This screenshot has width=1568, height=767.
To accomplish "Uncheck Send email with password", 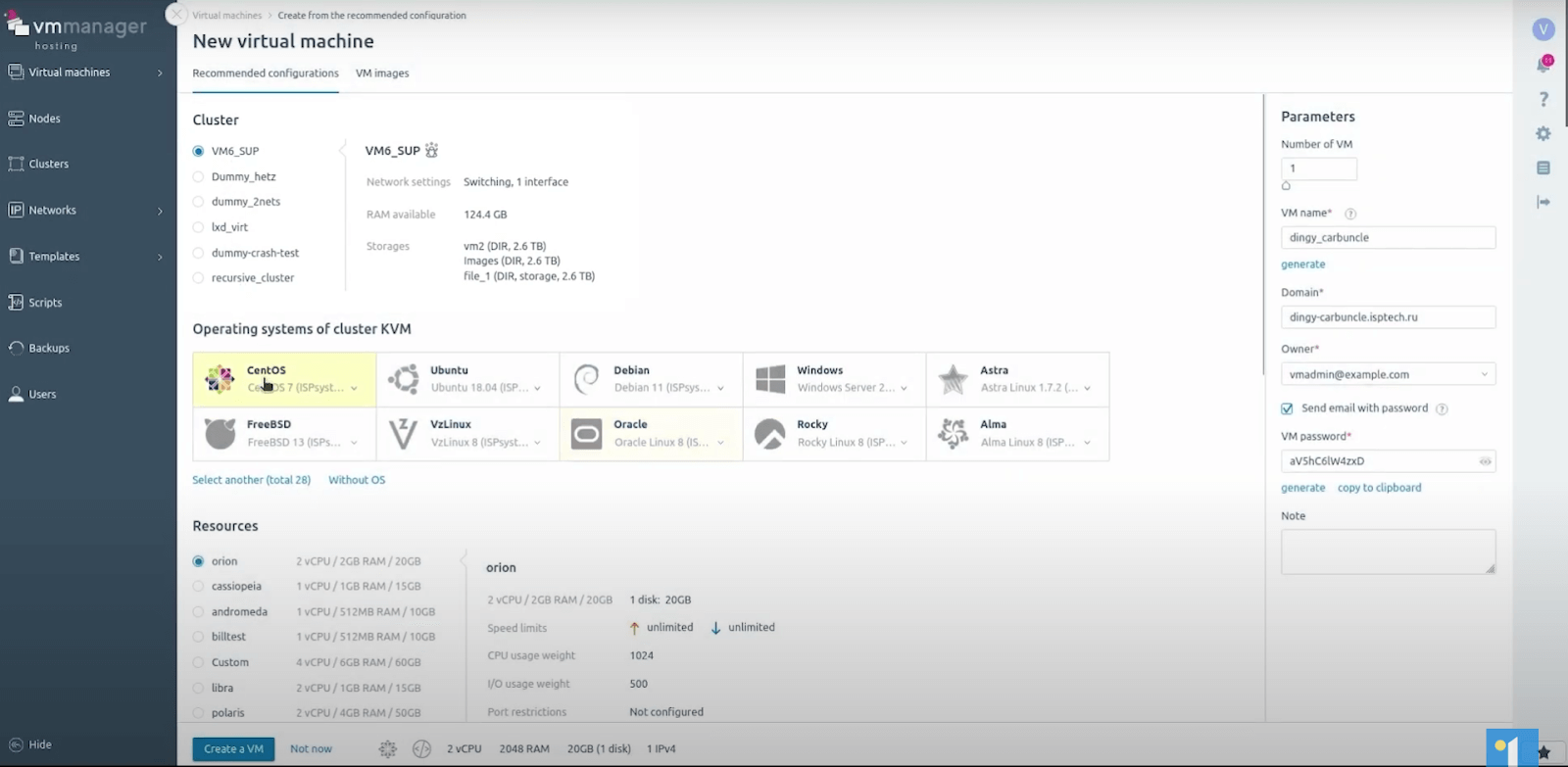I will tap(1287, 408).
